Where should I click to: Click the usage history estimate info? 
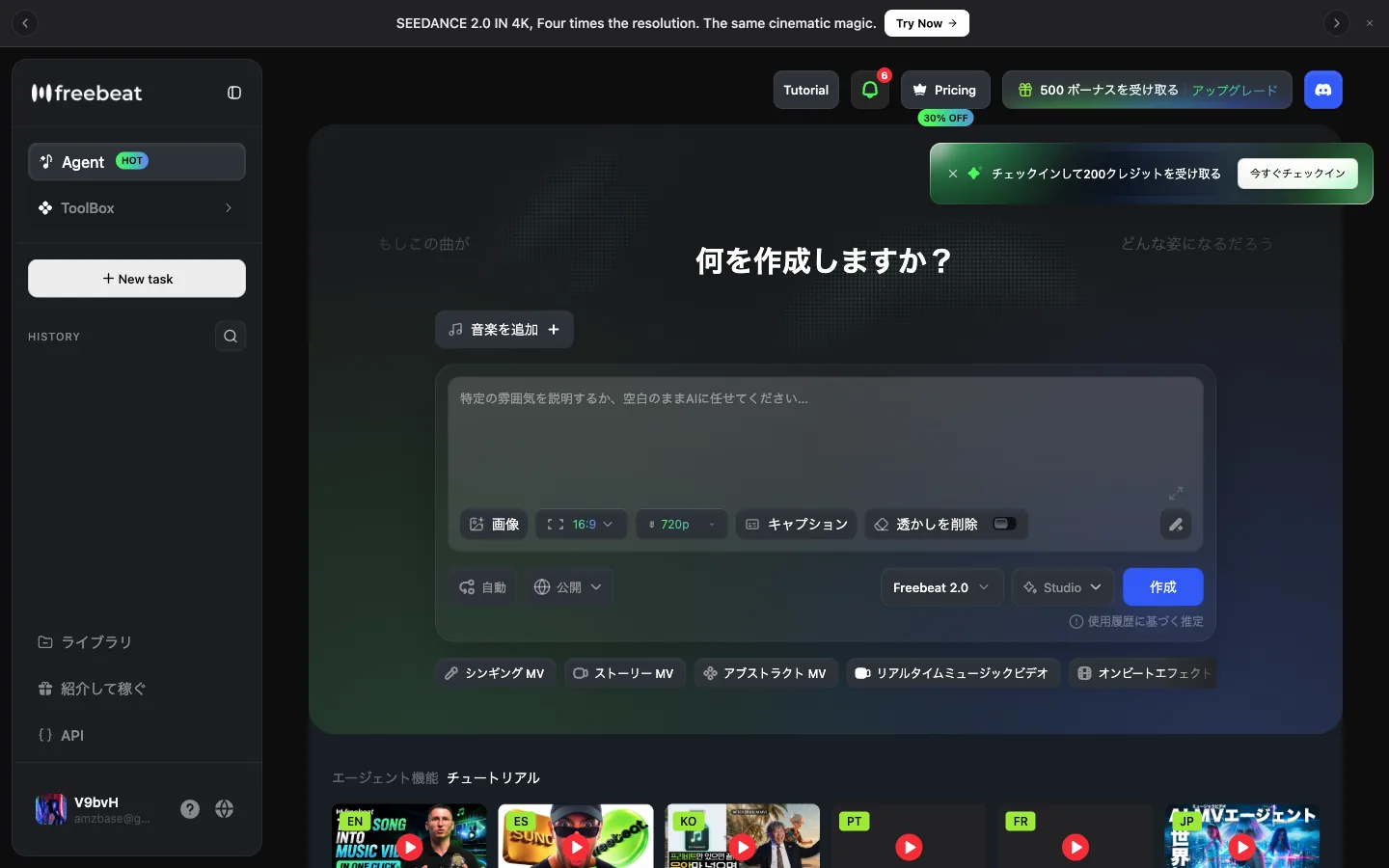click(1136, 622)
